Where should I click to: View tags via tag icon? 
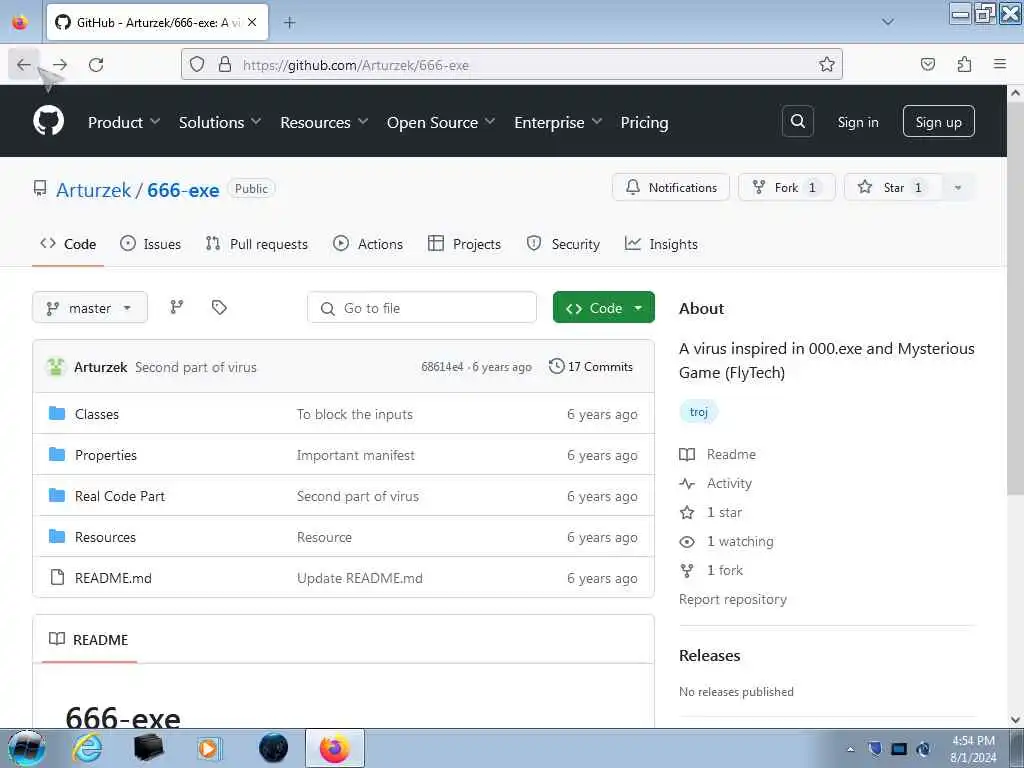[x=219, y=307]
